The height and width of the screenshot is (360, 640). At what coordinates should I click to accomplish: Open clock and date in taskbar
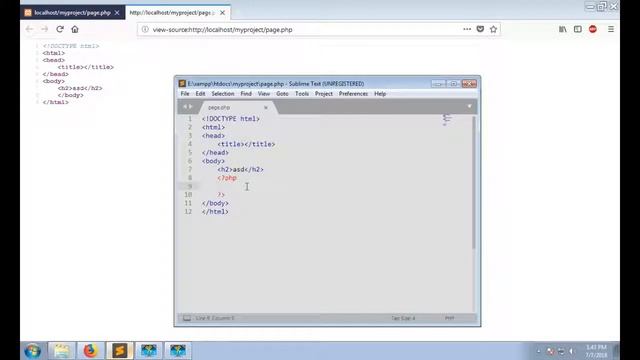(x=596, y=351)
